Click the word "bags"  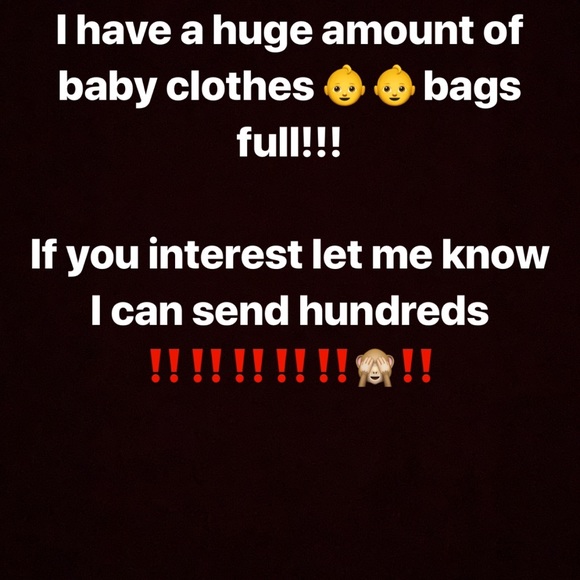pos(472,89)
